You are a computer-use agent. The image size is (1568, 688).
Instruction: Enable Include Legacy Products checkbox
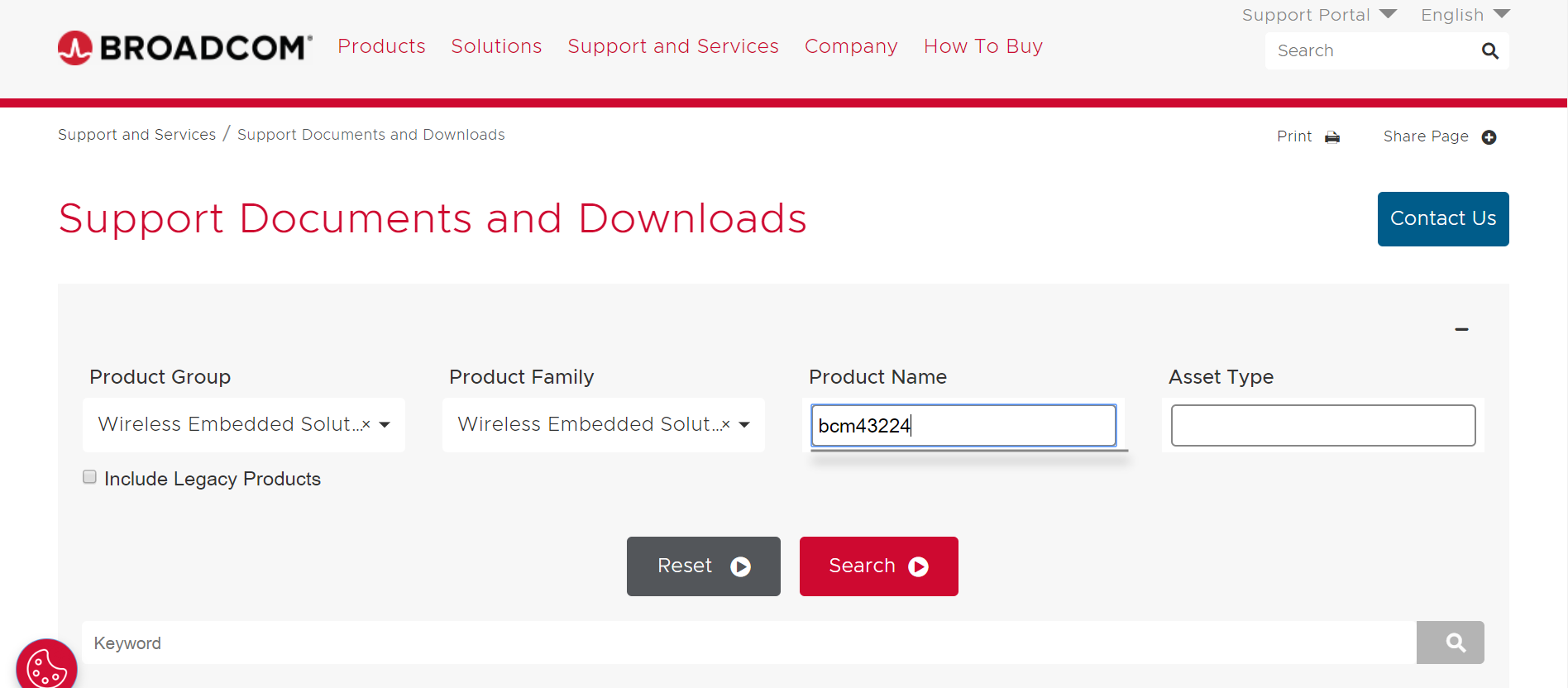[x=90, y=477]
